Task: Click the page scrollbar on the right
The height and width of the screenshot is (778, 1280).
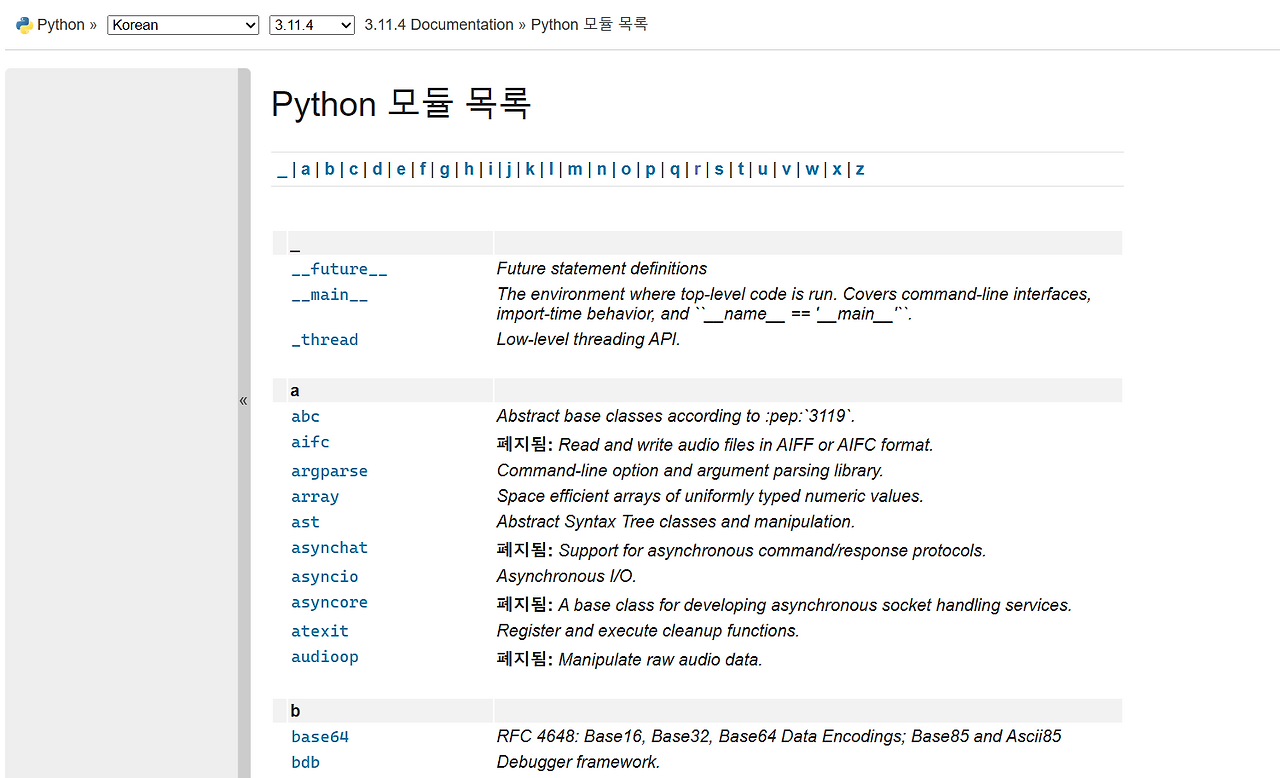Action: click(1273, 400)
